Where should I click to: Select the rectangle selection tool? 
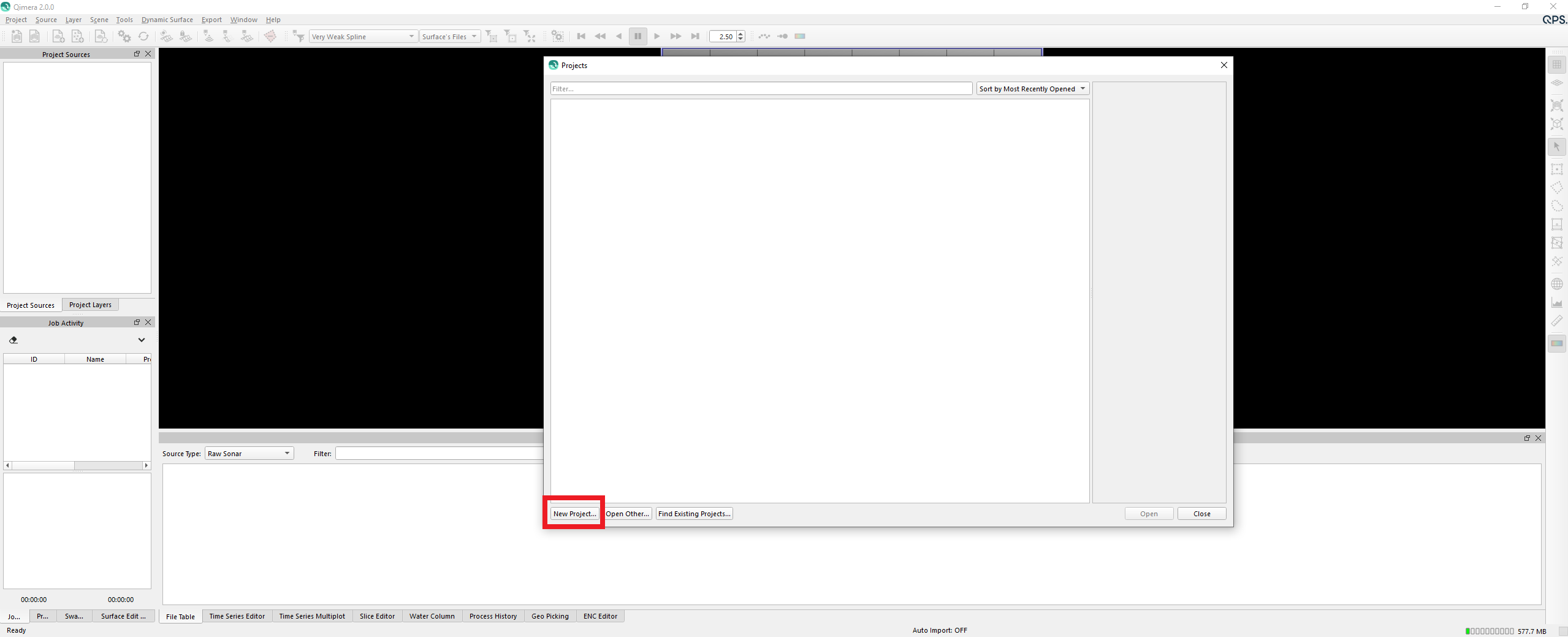[1557, 169]
